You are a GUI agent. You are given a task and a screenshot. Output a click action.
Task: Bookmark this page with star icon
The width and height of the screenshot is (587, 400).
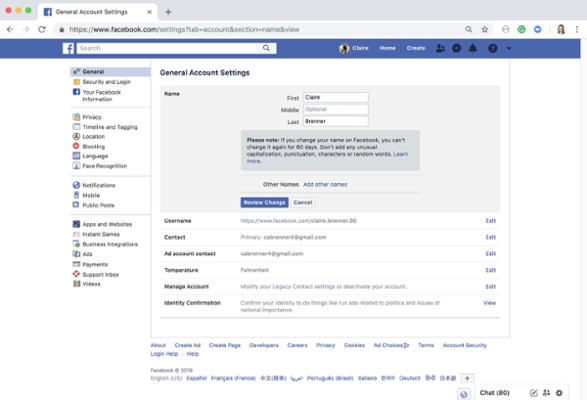point(484,29)
